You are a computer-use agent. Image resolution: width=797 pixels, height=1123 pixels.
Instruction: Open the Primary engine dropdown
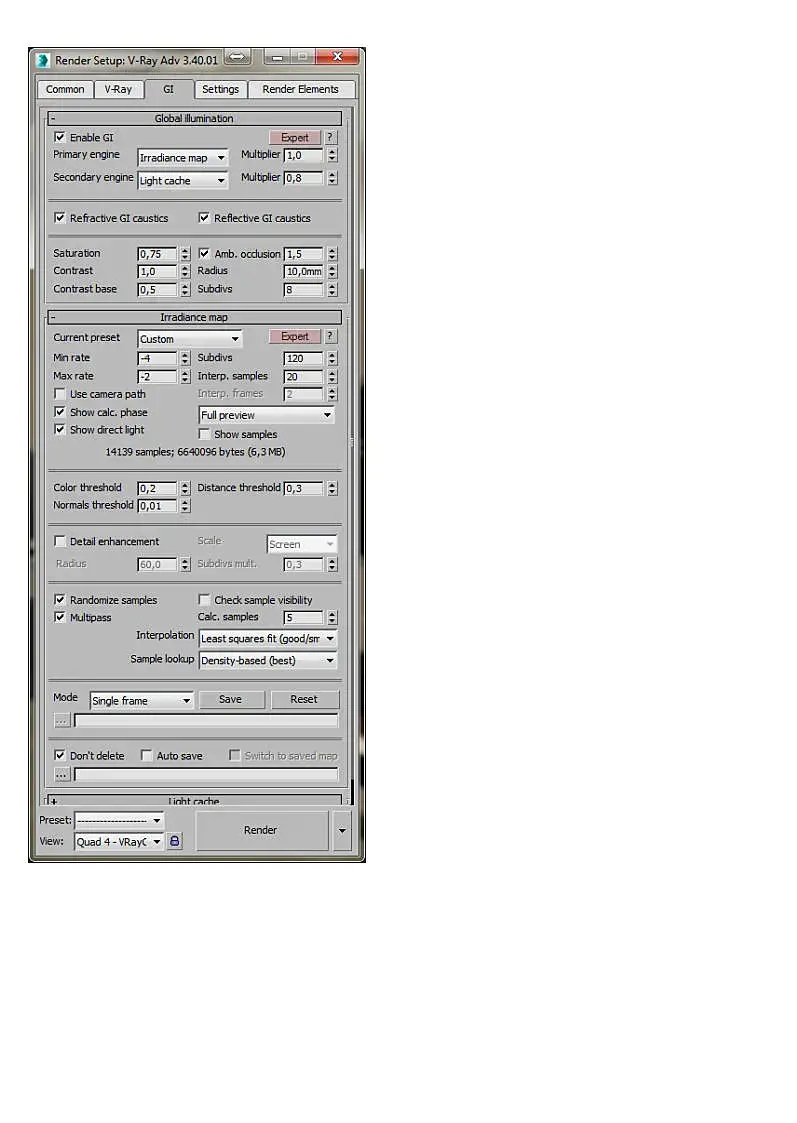coord(183,158)
